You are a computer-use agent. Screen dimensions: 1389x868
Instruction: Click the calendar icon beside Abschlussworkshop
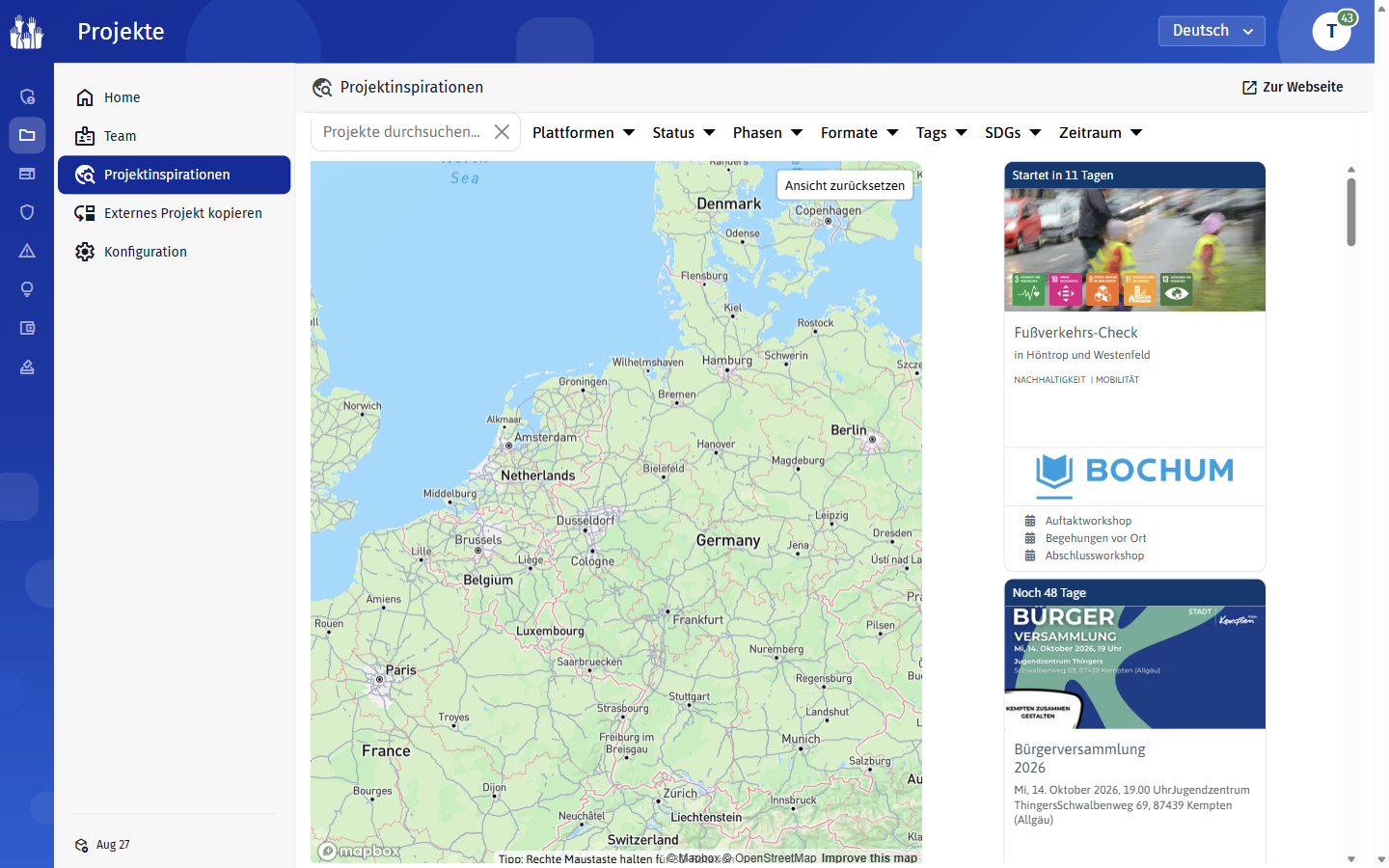tap(1030, 556)
